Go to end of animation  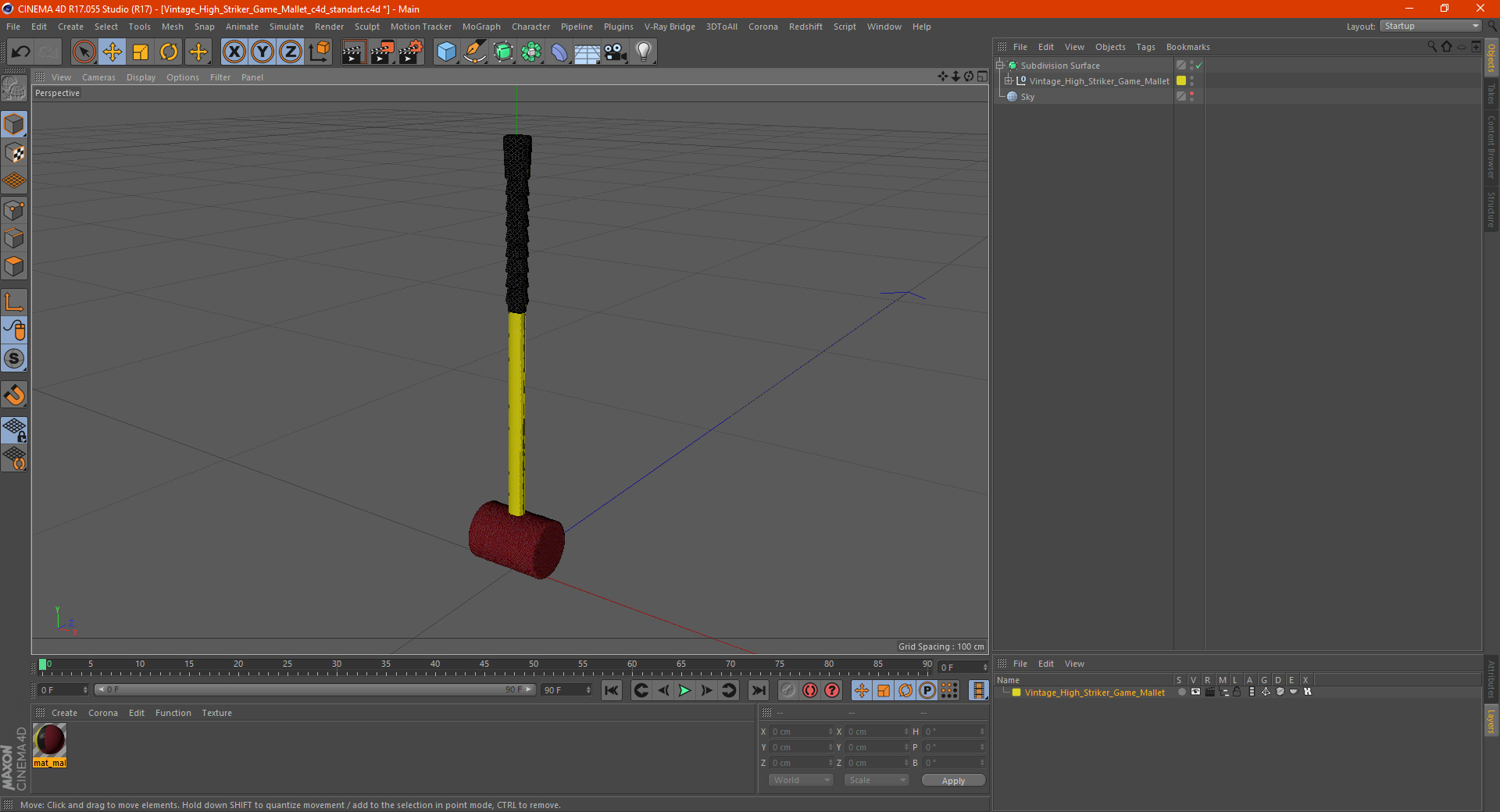[x=758, y=690]
